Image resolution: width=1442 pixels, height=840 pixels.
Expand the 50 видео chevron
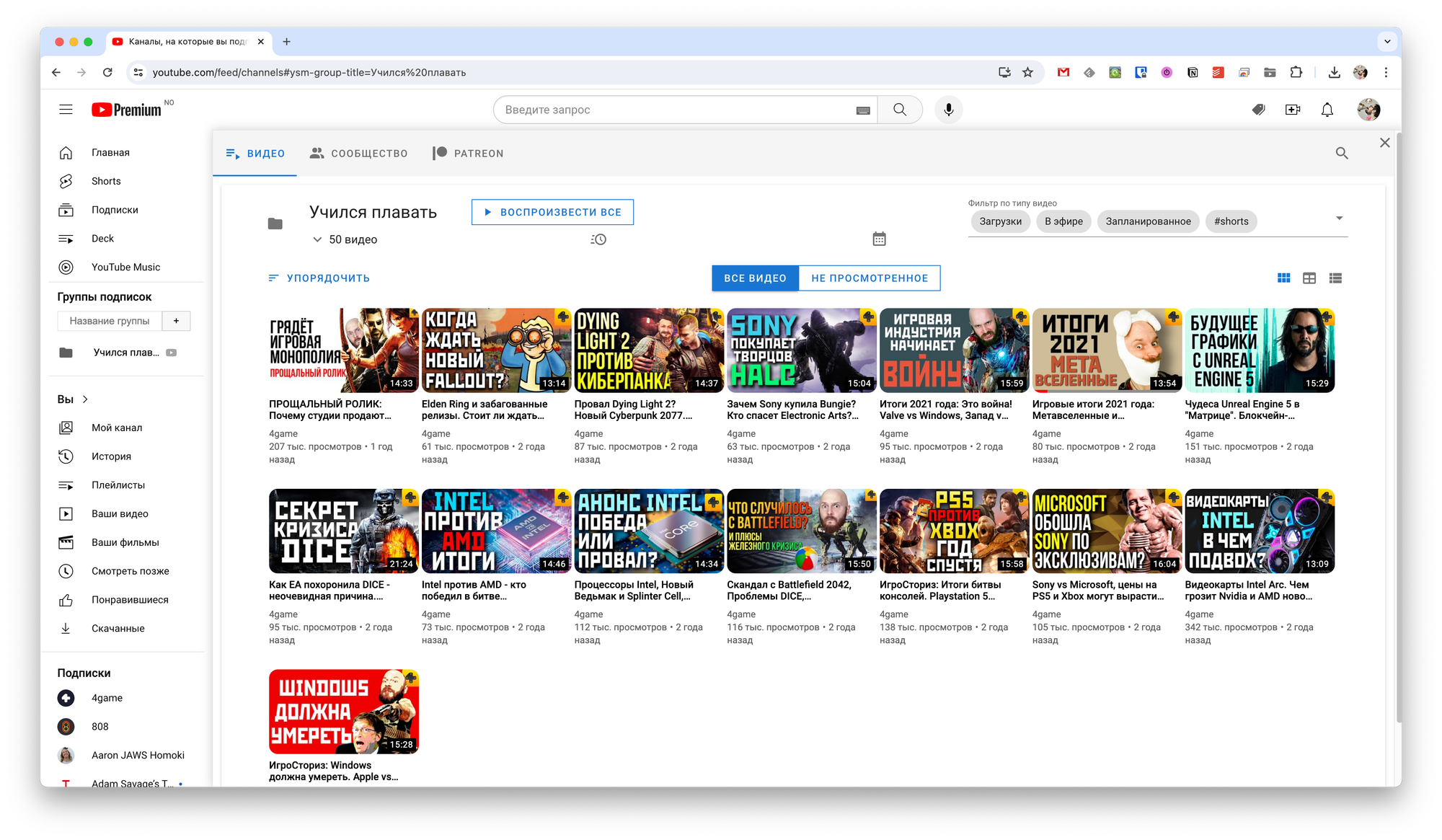click(x=317, y=239)
